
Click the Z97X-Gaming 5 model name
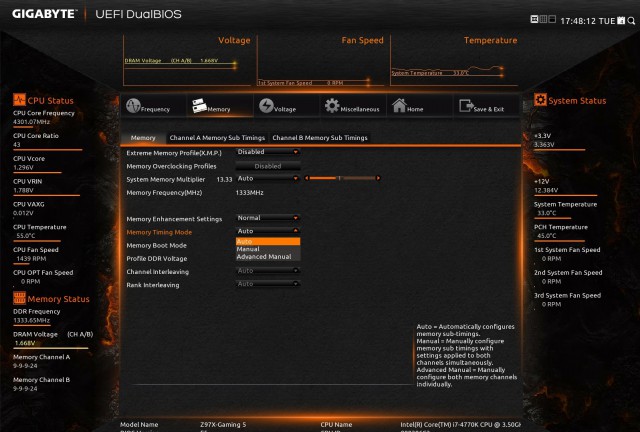[223, 425]
